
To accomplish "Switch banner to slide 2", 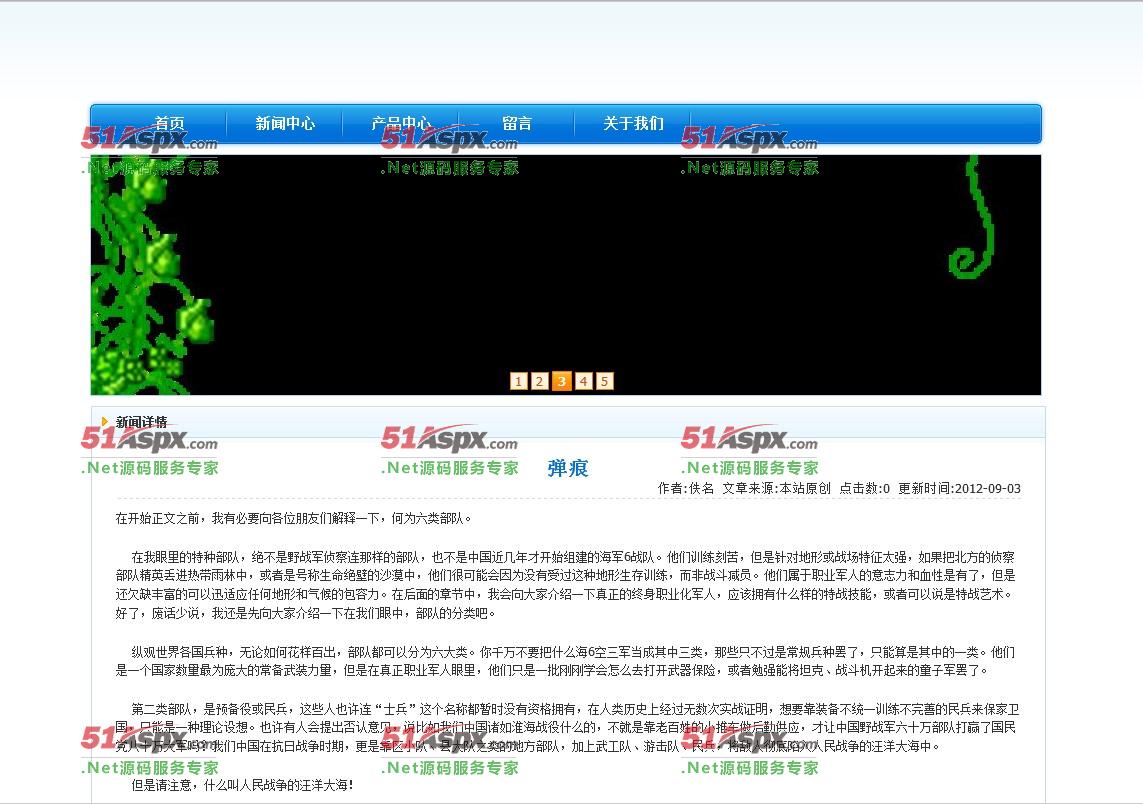I will click(539, 381).
